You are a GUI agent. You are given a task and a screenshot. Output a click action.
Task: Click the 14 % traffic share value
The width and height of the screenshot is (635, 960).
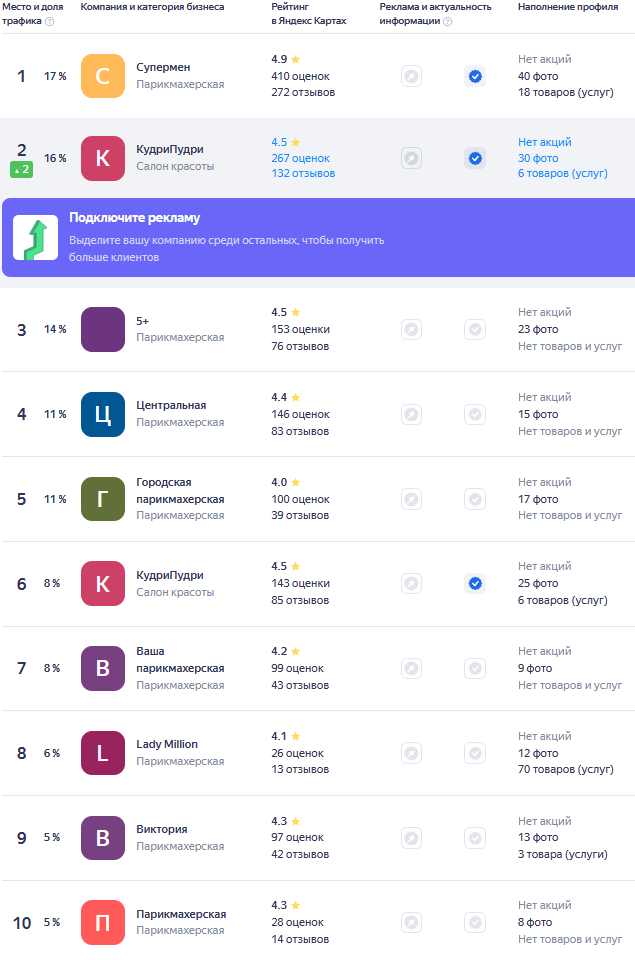(55, 329)
